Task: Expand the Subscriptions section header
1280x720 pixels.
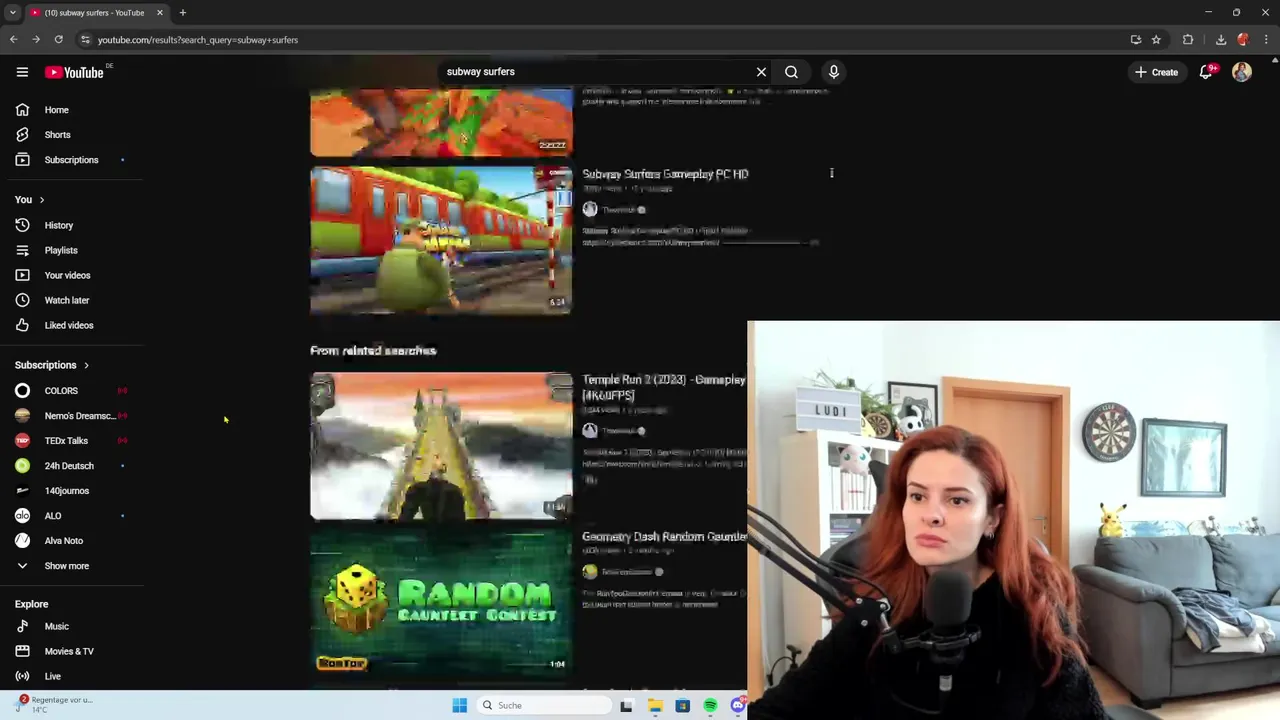Action: pyautogui.click(x=52, y=365)
